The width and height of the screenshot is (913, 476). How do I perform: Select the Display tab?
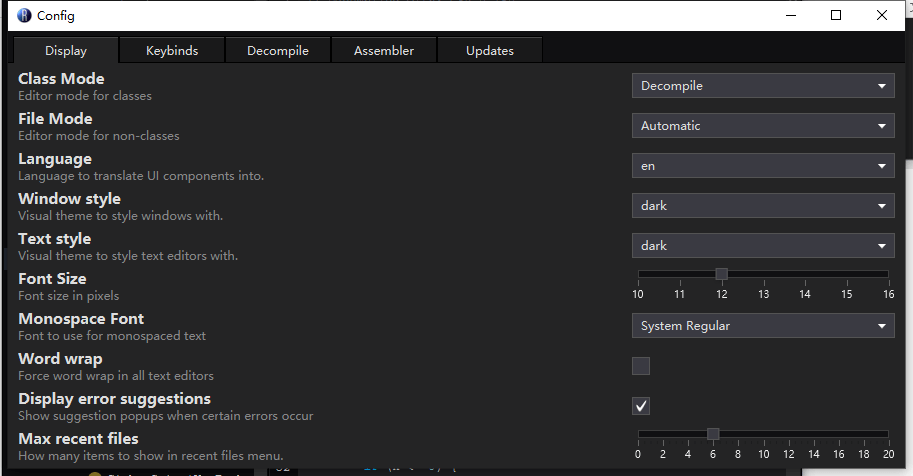(x=66, y=51)
